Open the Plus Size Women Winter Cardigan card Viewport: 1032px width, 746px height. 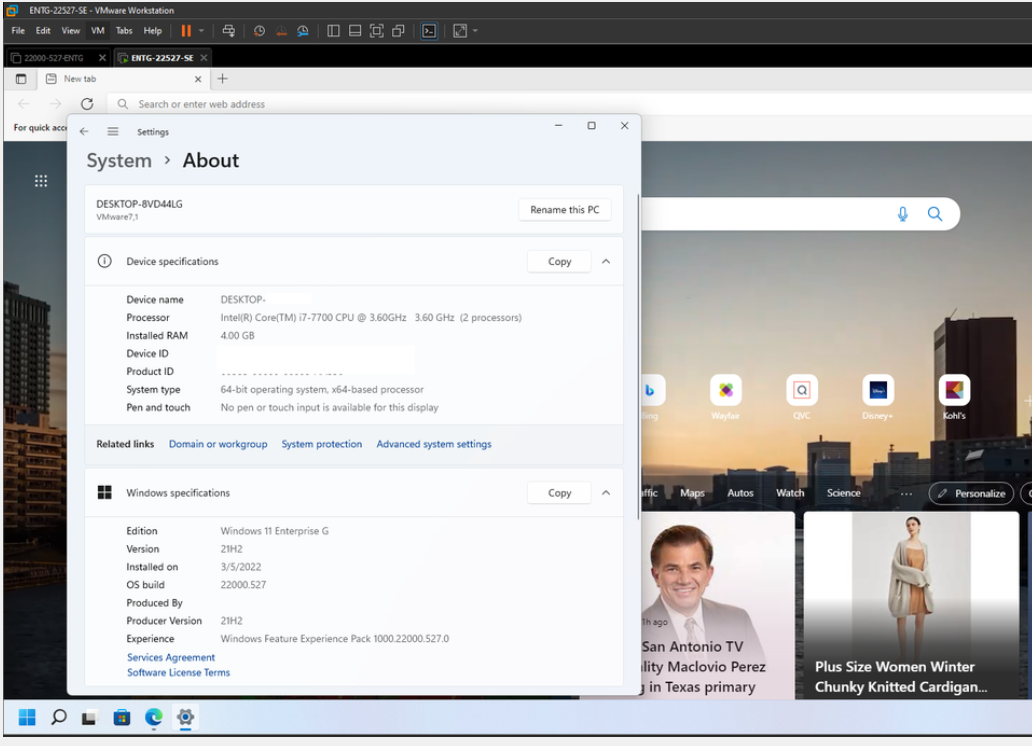click(911, 606)
